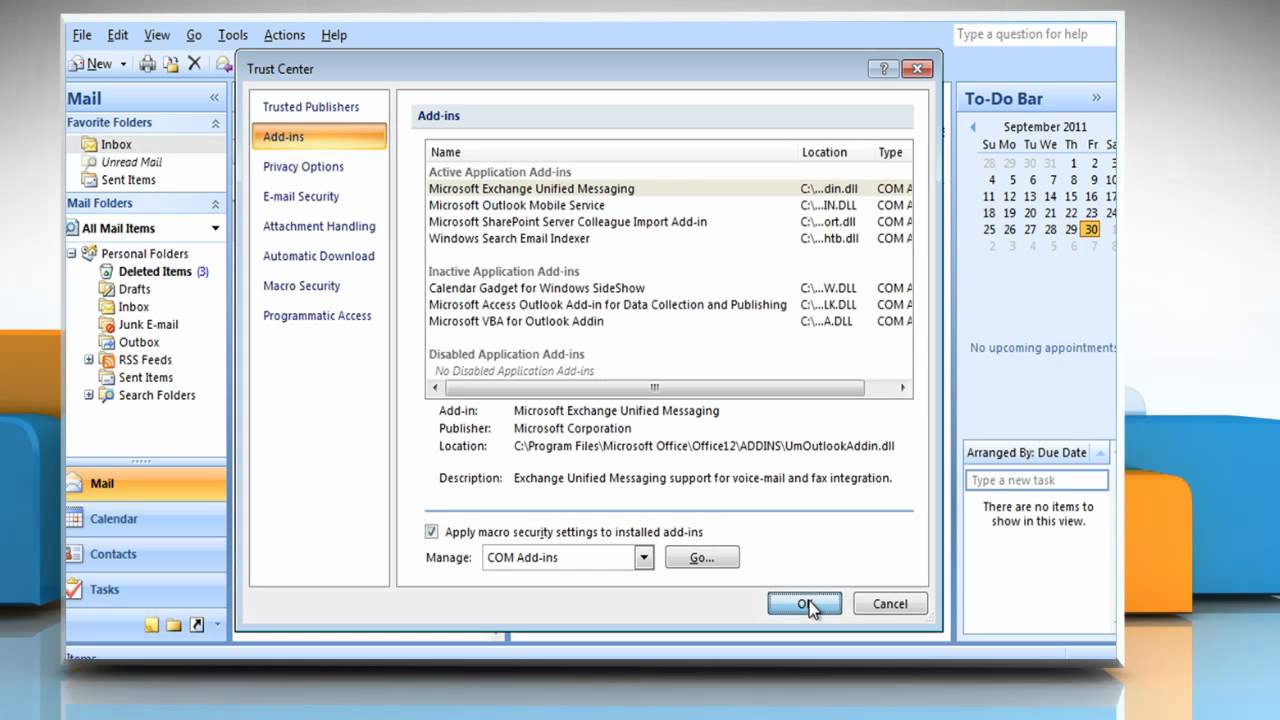Minimize the Mail navigation pane
The image size is (1280, 720).
[x=214, y=98]
